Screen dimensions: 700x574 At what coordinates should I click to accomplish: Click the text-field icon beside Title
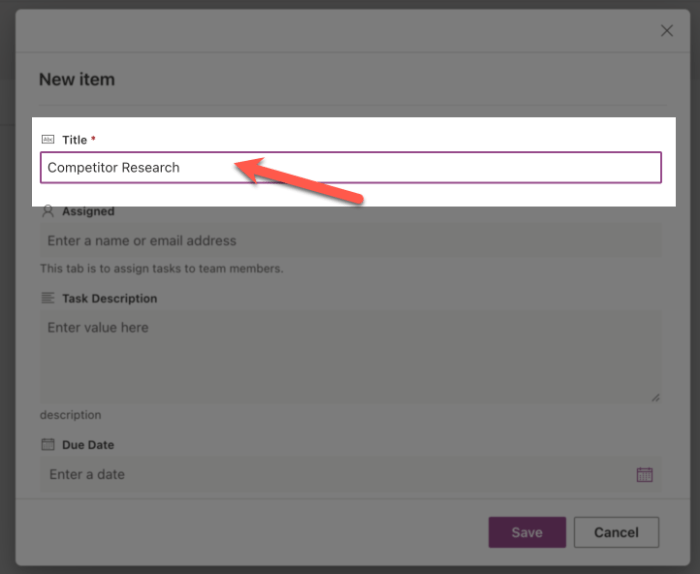(x=48, y=140)
